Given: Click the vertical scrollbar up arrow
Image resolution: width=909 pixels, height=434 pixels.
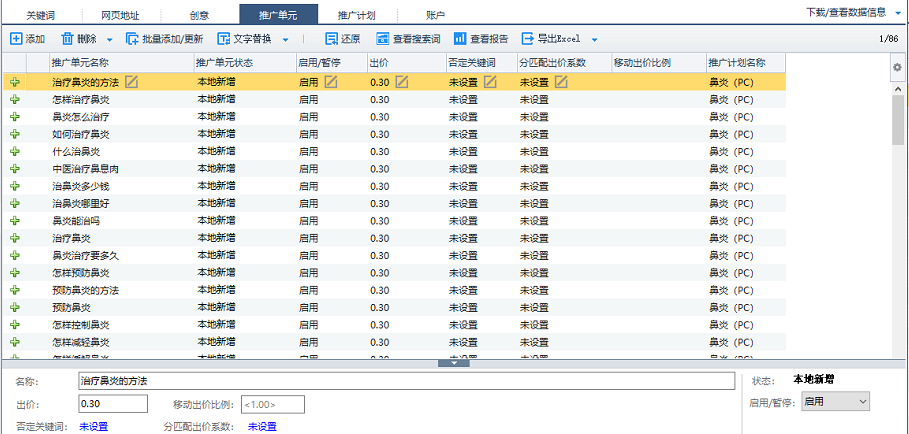Looking at the screenshot, I should click(898, 89).
